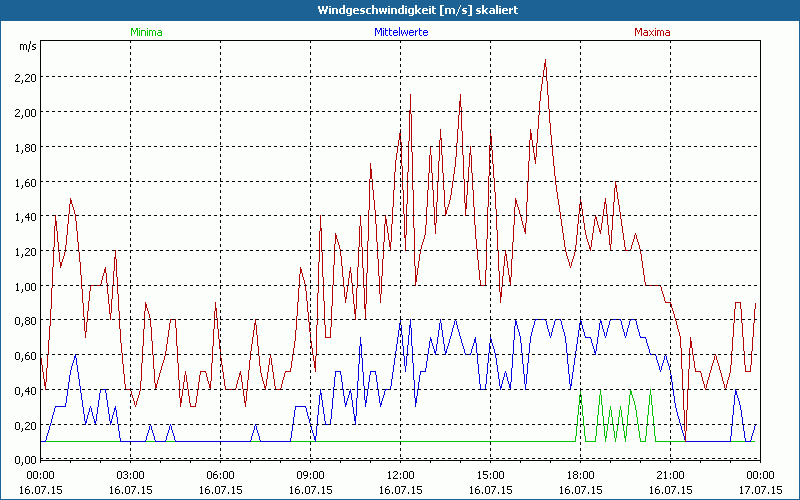800x500 pixels.
Task: Select the 0,40 y-axis label
Action: coord(26,391)
